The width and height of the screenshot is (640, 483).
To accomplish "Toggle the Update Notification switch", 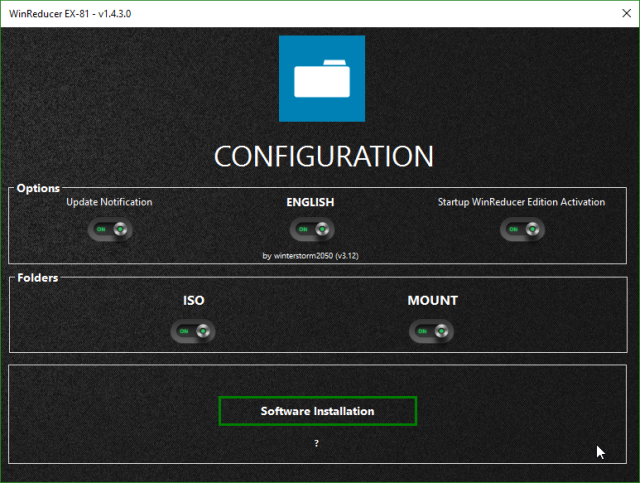I will 110,229.
